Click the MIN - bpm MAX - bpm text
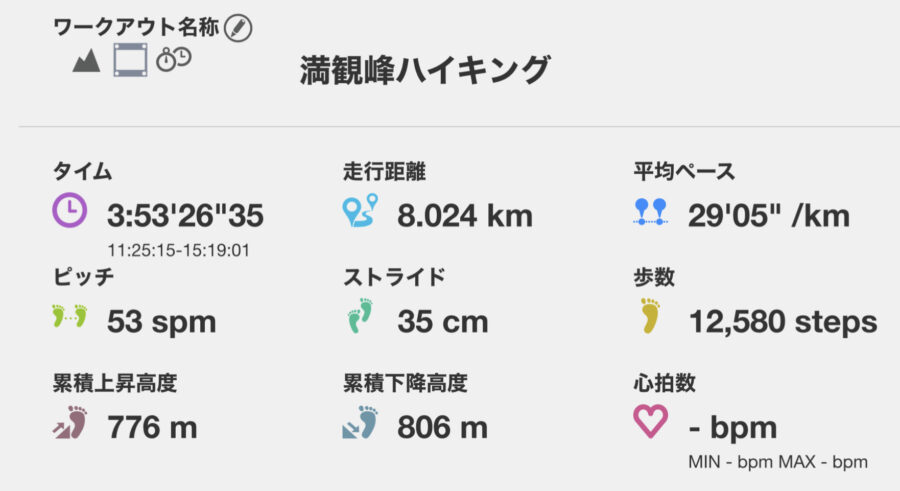Image resolution: width=900 pixels, height=491 pixels. pos(778,462)
